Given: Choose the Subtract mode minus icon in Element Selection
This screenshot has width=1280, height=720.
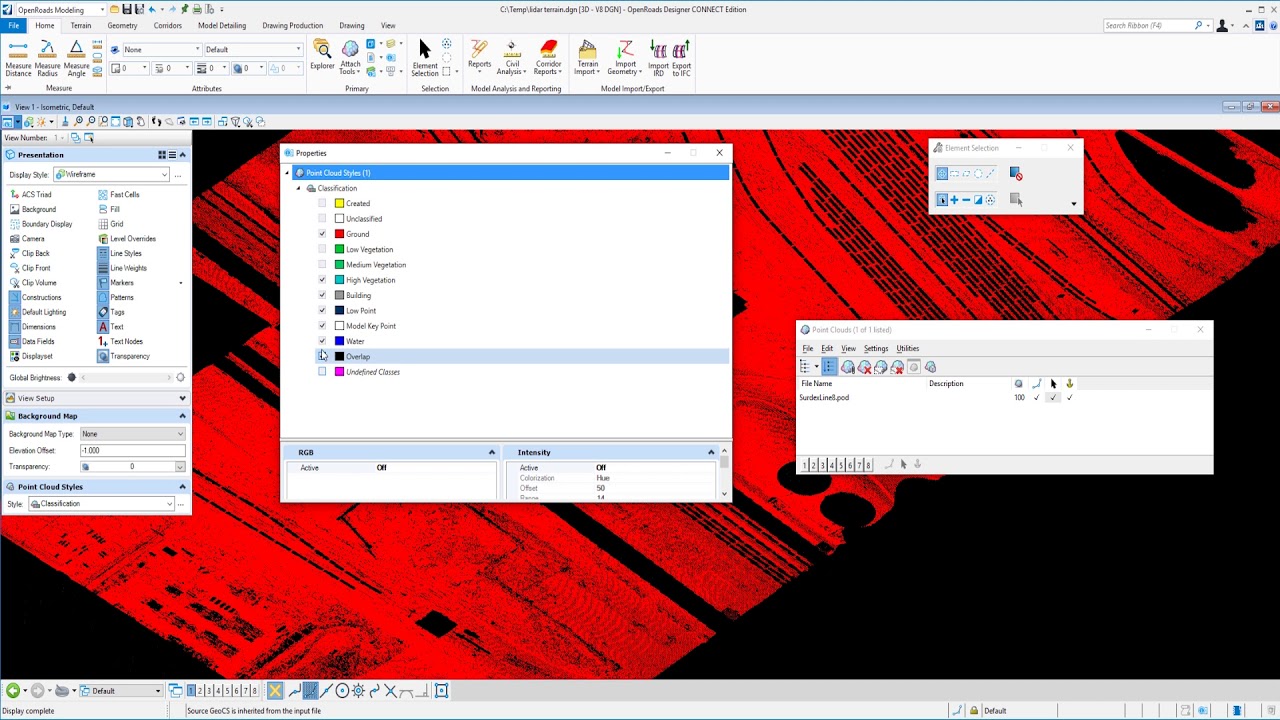Looking at the screenshot, I should click(966, 200).
